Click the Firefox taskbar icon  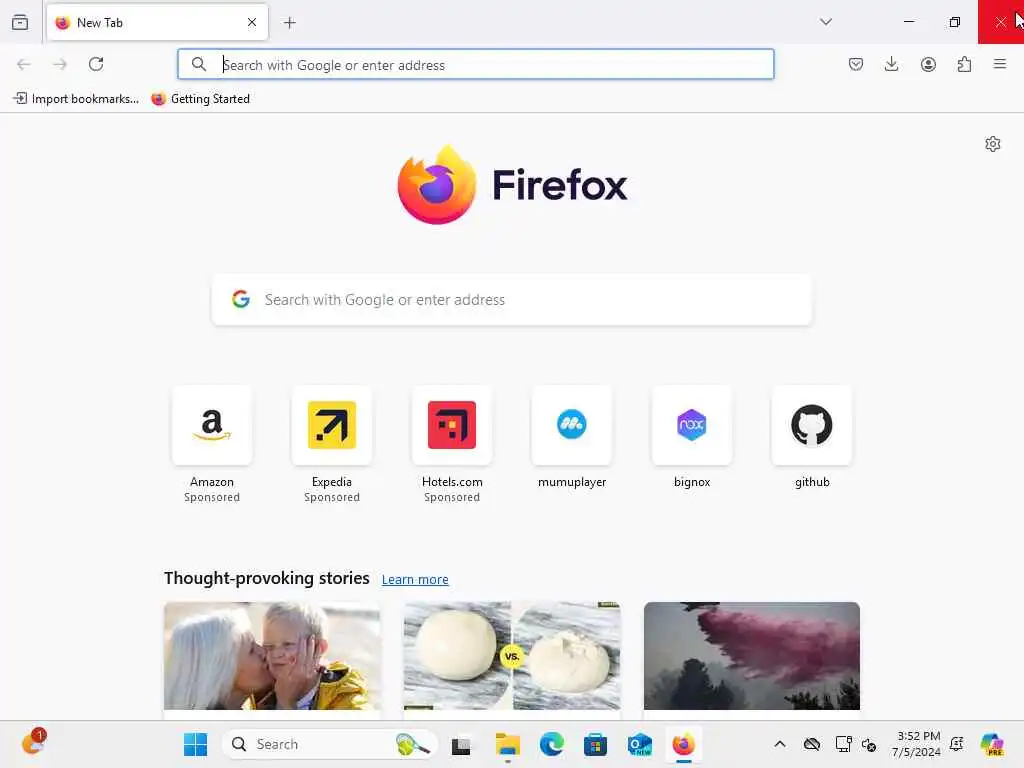click(x=684, y=744)
